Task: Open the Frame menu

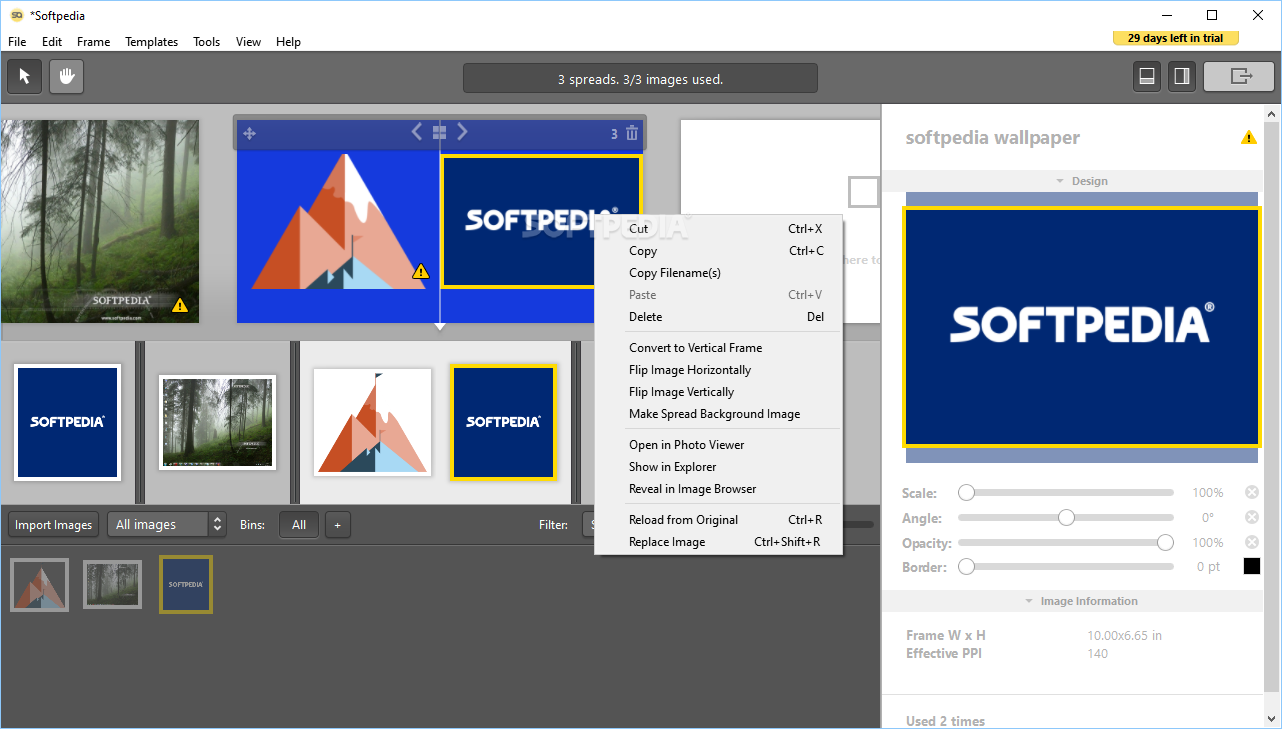Action: pos(93,42)
